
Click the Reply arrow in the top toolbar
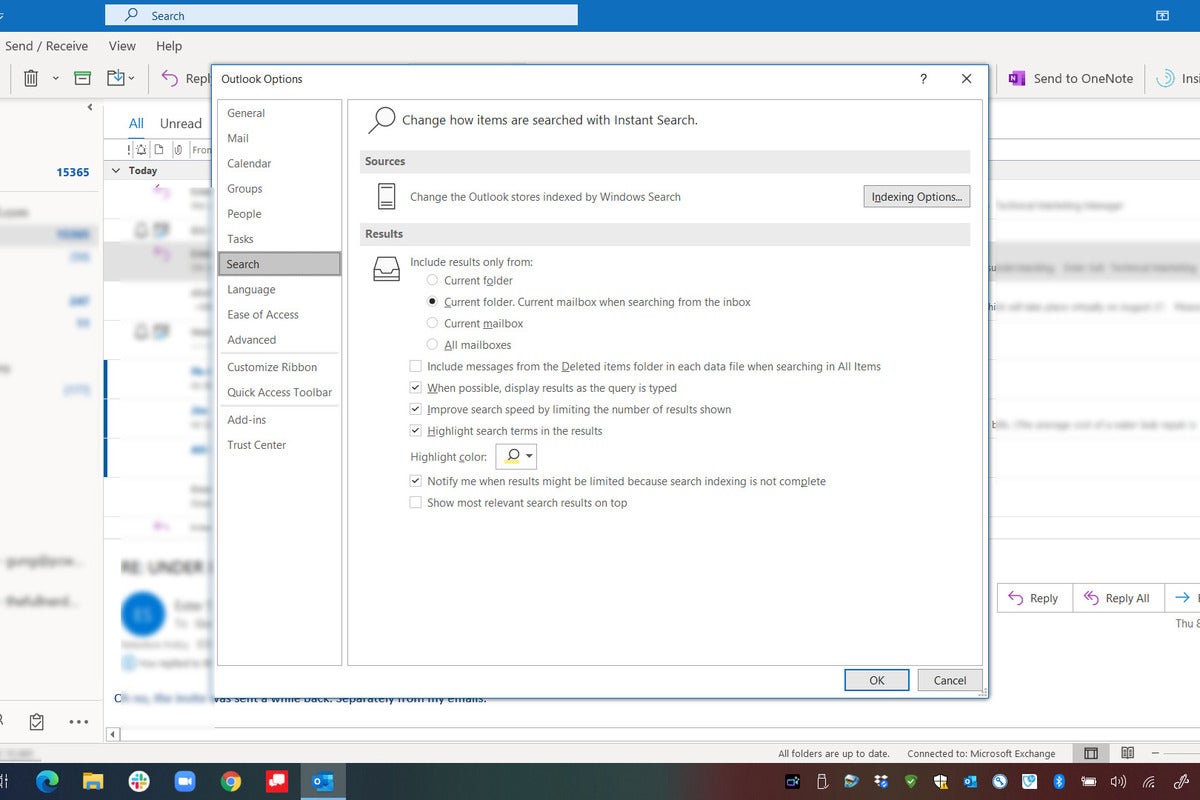tap(170, 78)
